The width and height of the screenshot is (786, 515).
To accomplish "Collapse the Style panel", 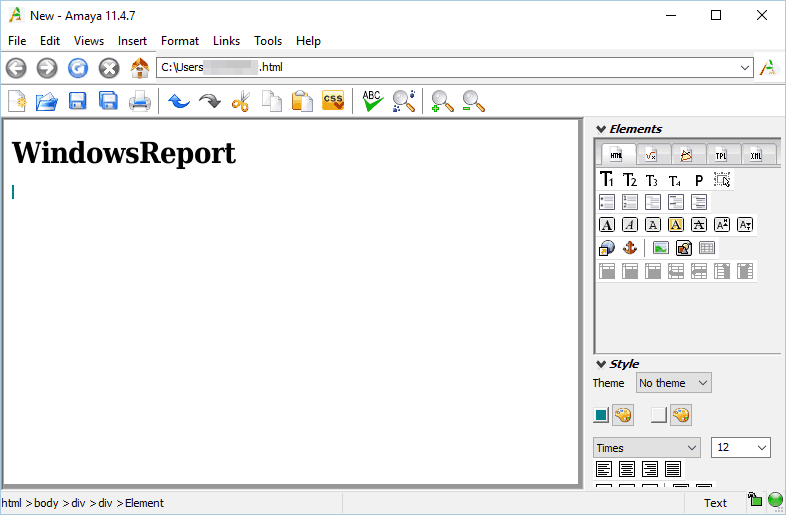I will click(x=601, y=364).
